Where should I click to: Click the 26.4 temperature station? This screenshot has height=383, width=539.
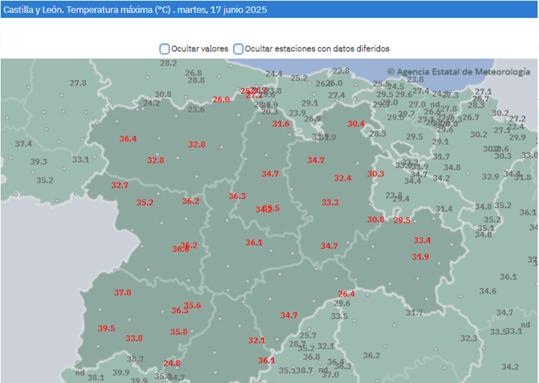[x=346, y=294]
